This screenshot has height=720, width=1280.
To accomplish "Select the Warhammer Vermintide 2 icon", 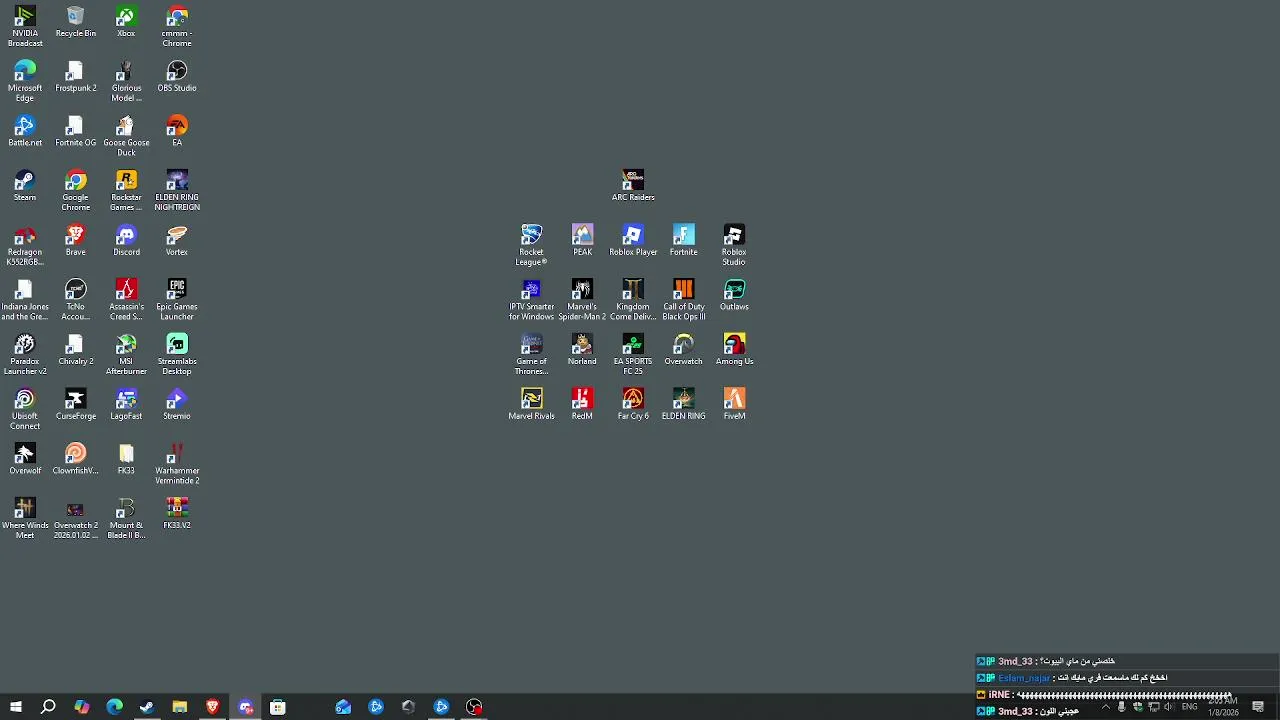I will [177, 464].
